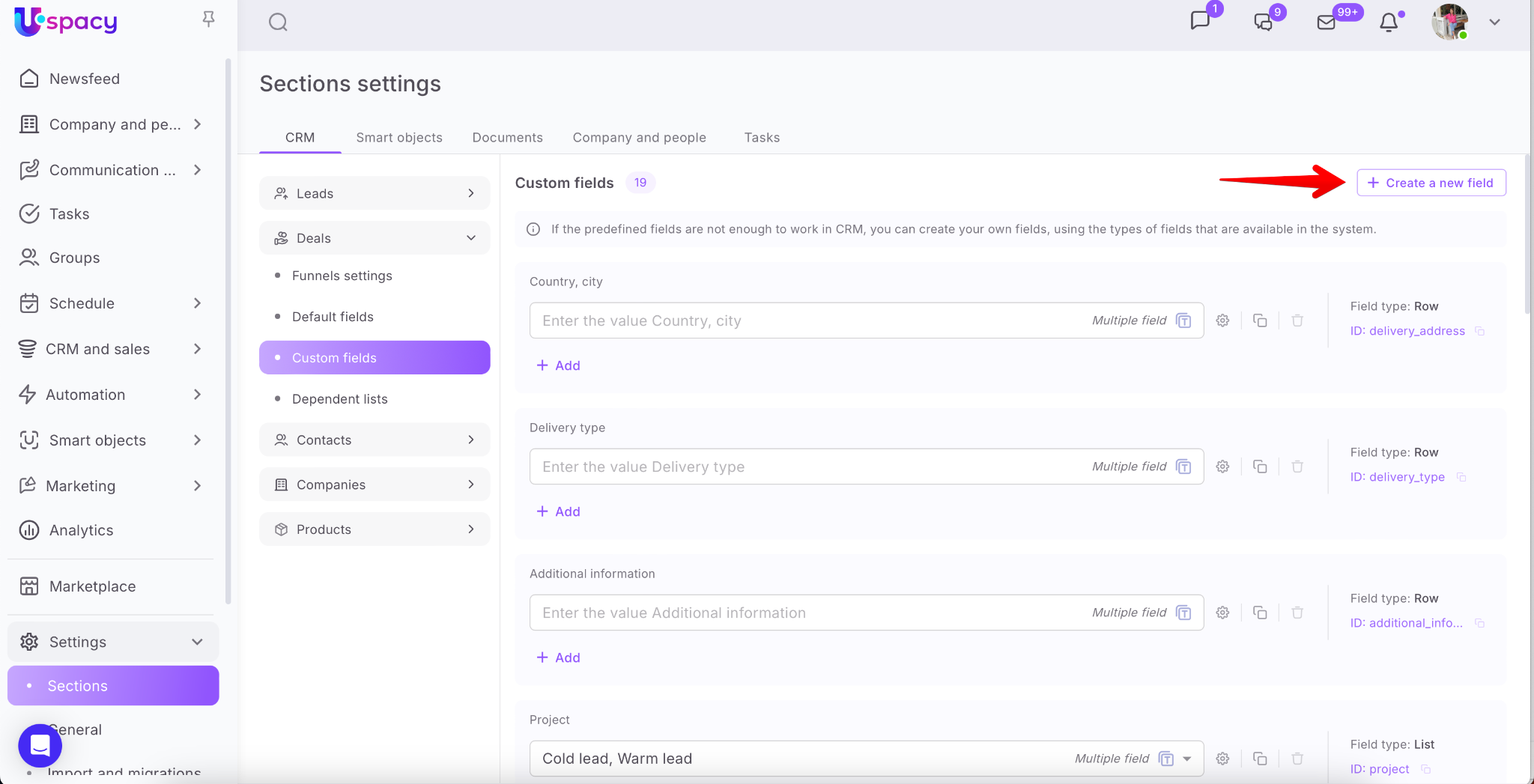1534x784 pixels.
Task: Switch to the Smart objects tab
Action: tap(398, 137)
